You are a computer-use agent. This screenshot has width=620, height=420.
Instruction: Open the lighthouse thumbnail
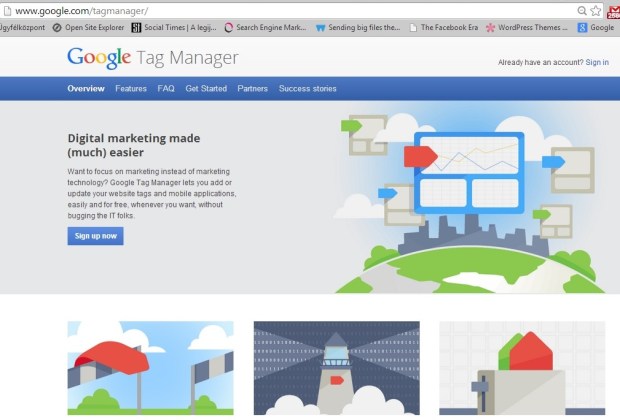(x=336, y=368)
